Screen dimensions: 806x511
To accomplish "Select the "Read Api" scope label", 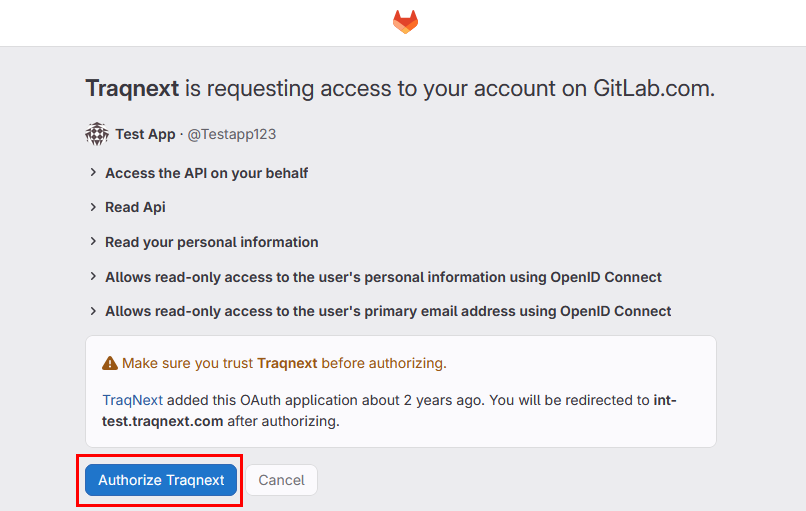I will click(135, 207).
